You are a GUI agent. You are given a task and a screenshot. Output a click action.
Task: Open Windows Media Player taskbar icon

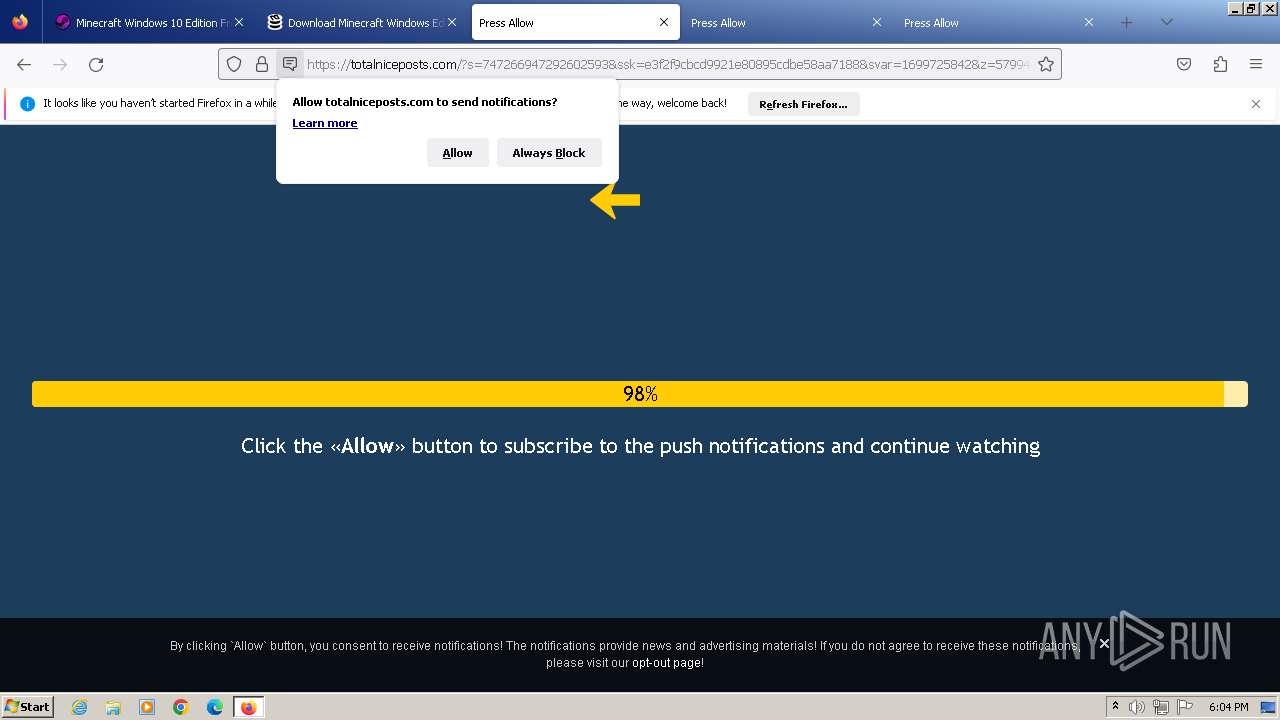point(147,707)
